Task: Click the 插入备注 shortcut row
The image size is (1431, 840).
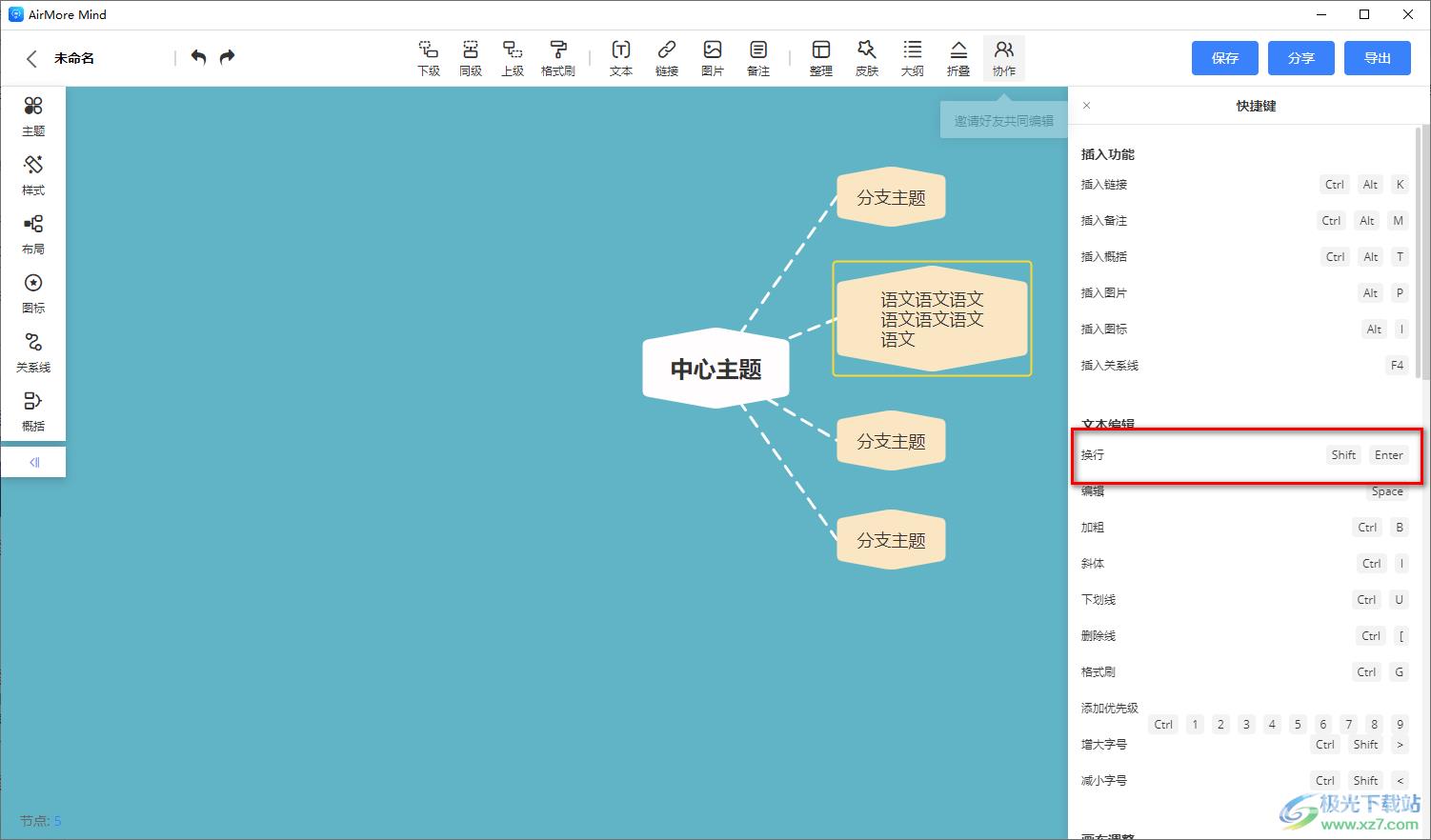Action: [x=1244, y=221]
